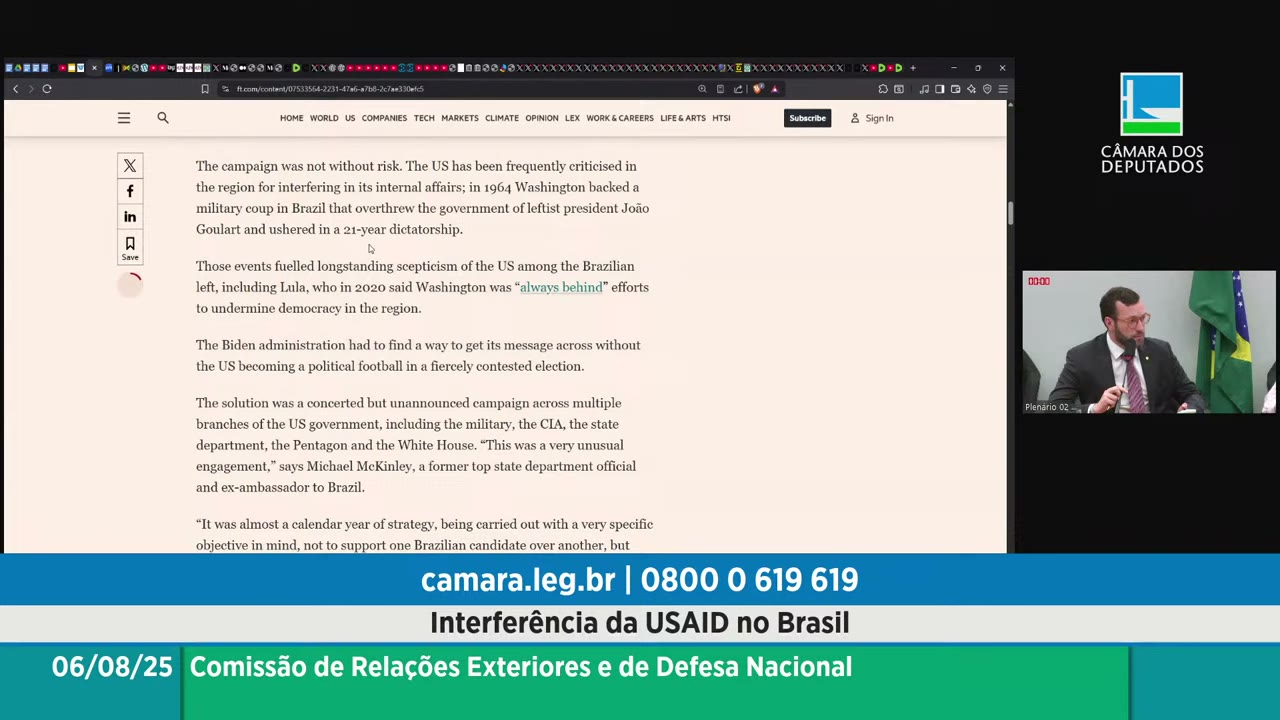Follow the "always behind" hyperlink

[561, 287]
